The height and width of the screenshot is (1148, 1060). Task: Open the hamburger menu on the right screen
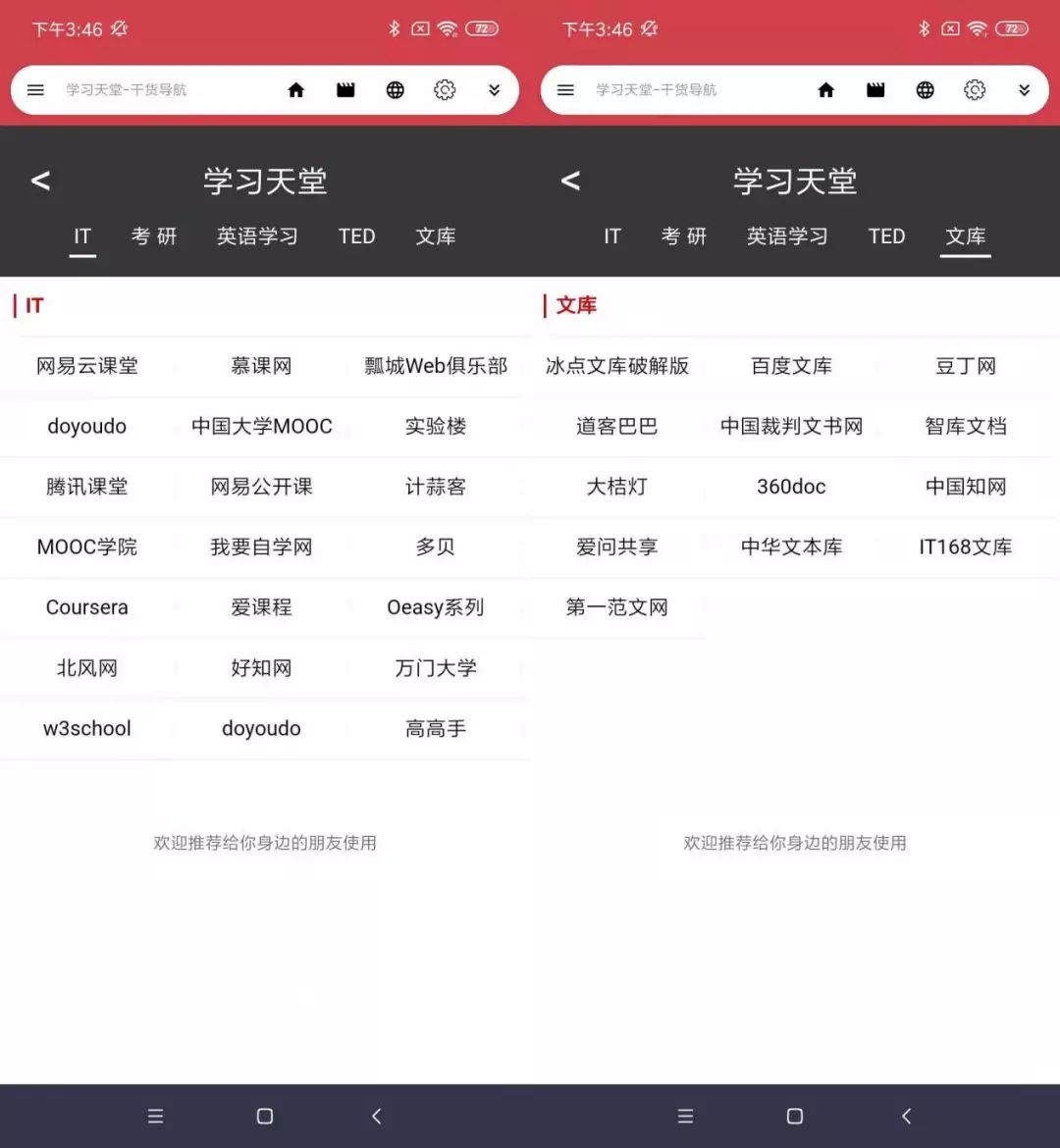[x=565, y=90]
